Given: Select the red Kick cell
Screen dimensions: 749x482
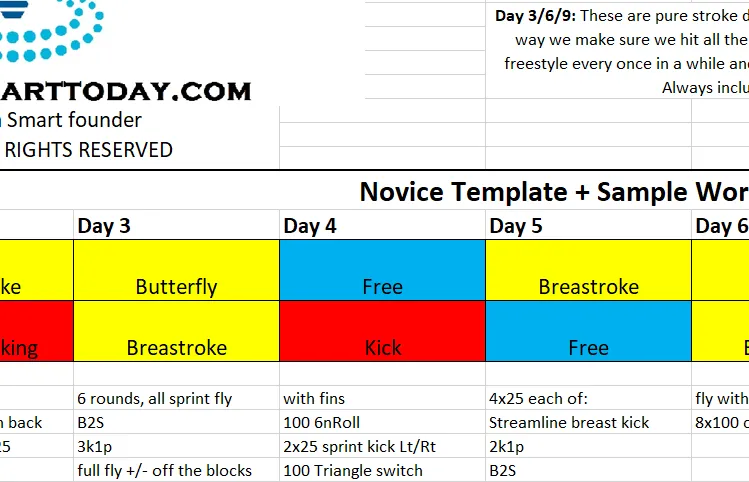Looking at the screenshot, I should 382,331.
